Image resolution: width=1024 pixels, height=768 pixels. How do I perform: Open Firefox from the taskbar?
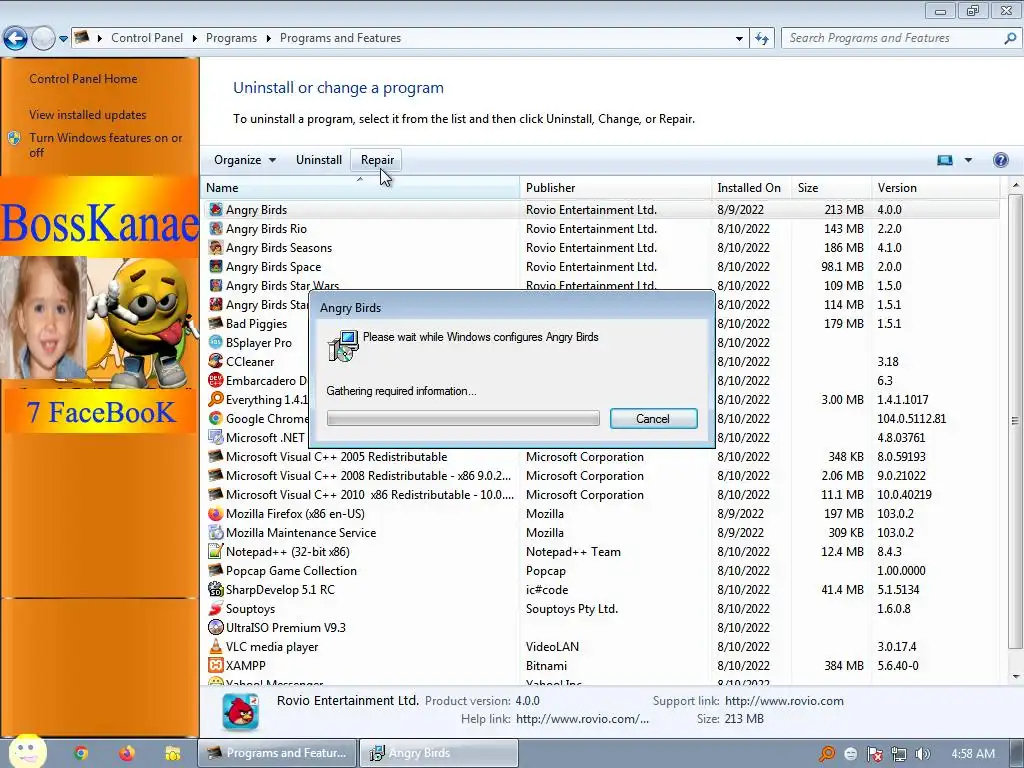[127, 753]
